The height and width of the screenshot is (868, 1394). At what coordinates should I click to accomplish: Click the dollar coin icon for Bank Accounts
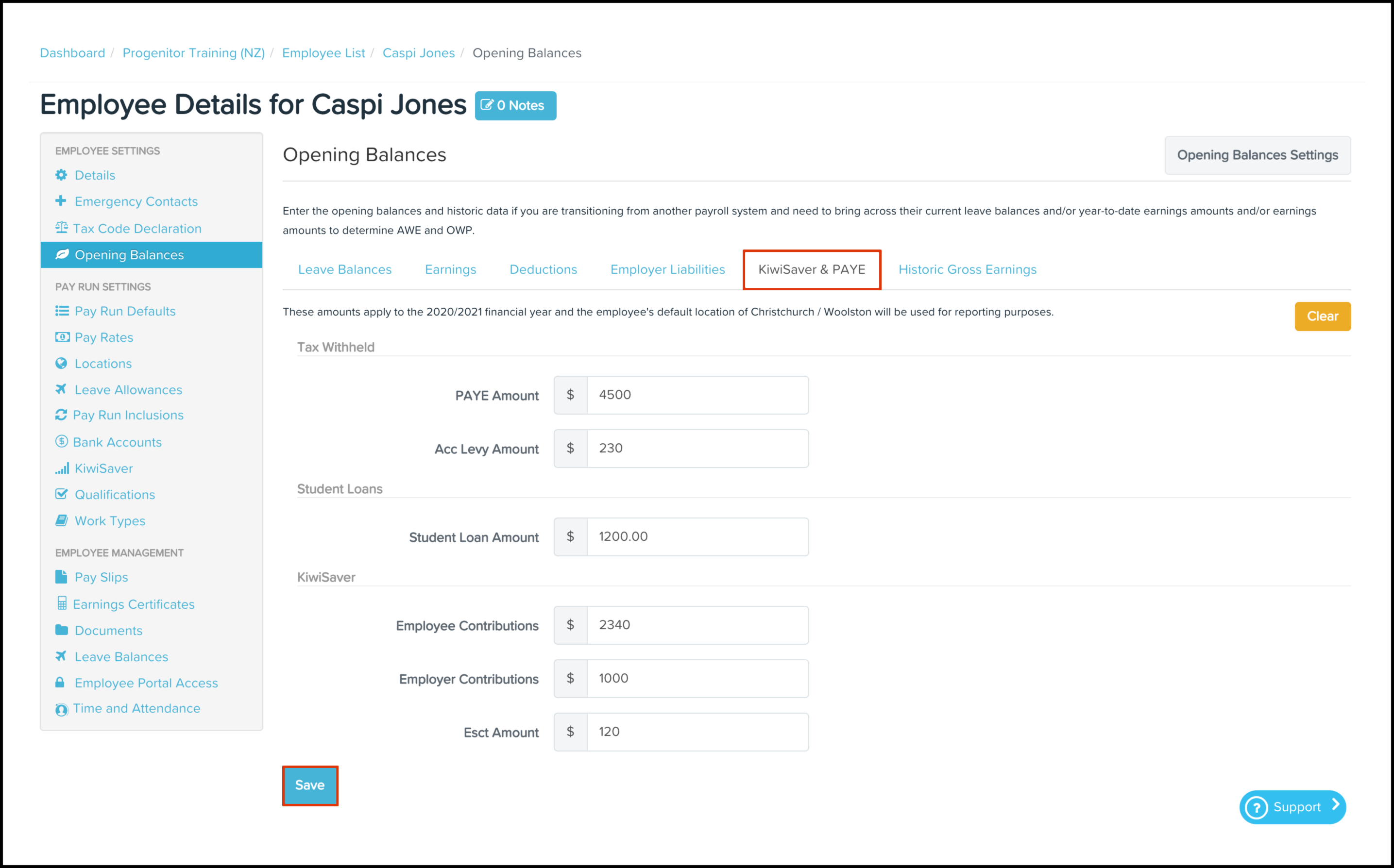coord(61,441)
